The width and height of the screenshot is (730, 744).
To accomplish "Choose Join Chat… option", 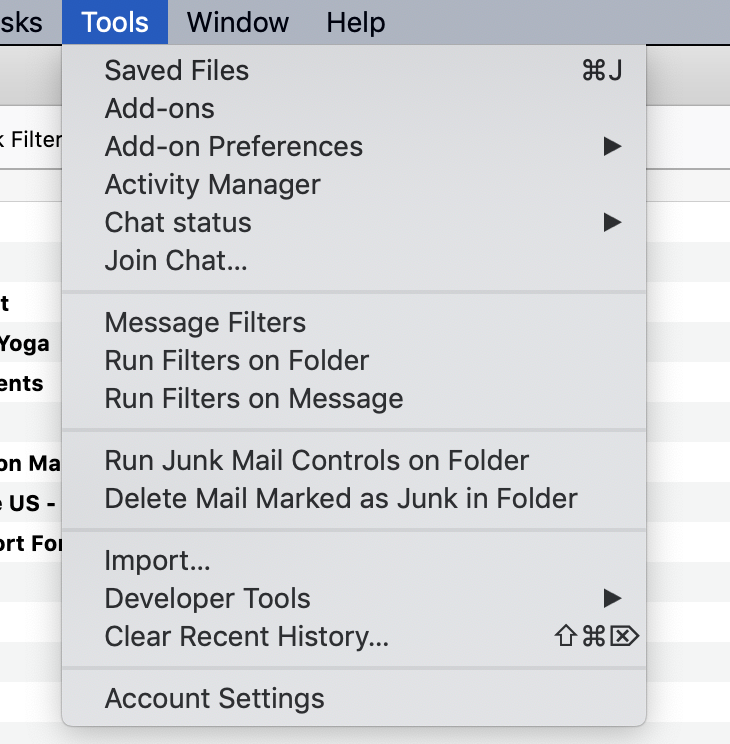I will click(176, 261).
